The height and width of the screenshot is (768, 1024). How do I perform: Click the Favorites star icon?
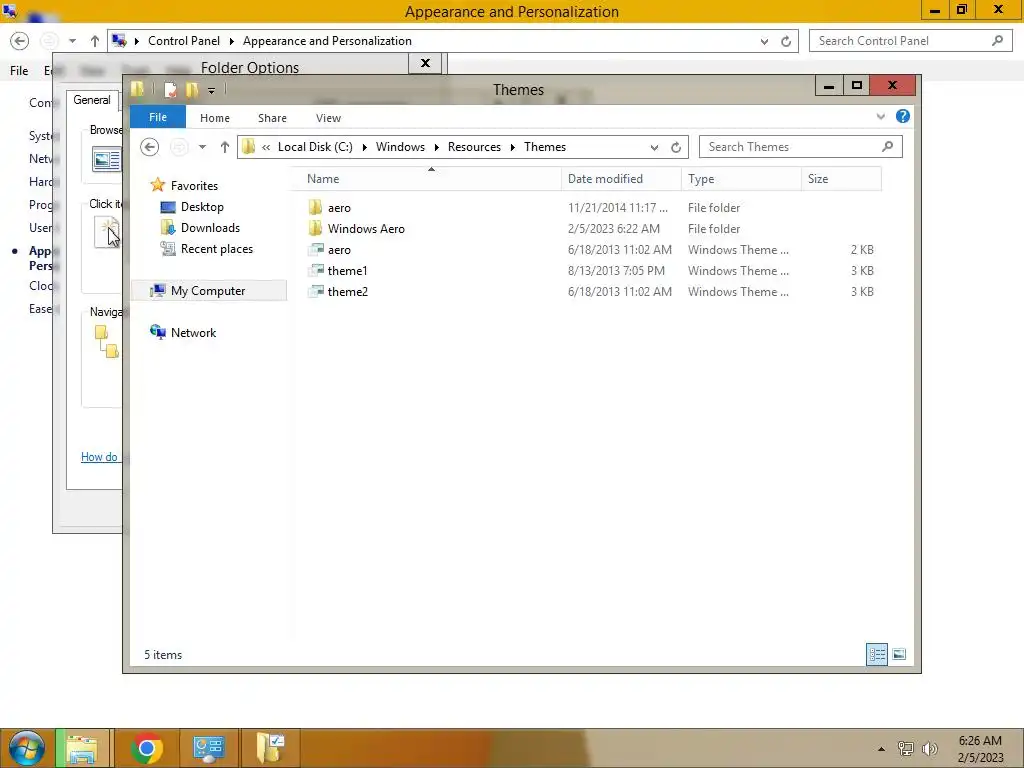click(157, 185)
